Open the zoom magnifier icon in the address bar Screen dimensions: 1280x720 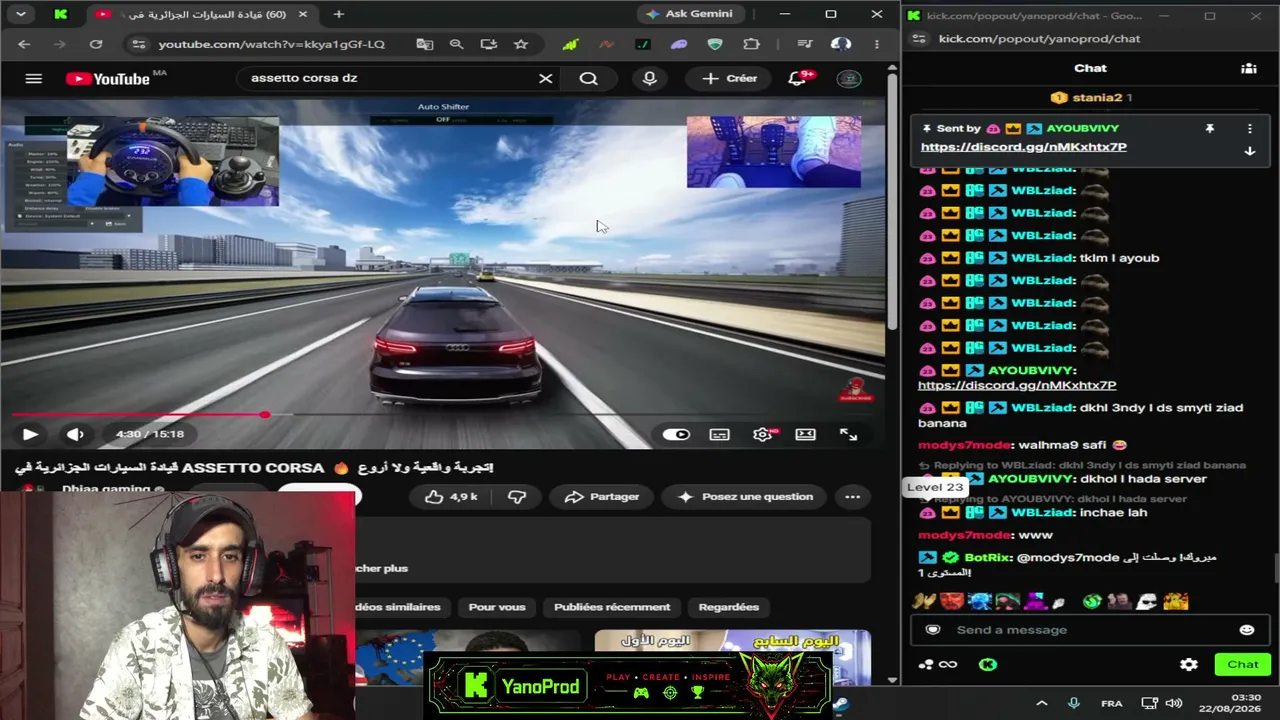click(456, 44)
